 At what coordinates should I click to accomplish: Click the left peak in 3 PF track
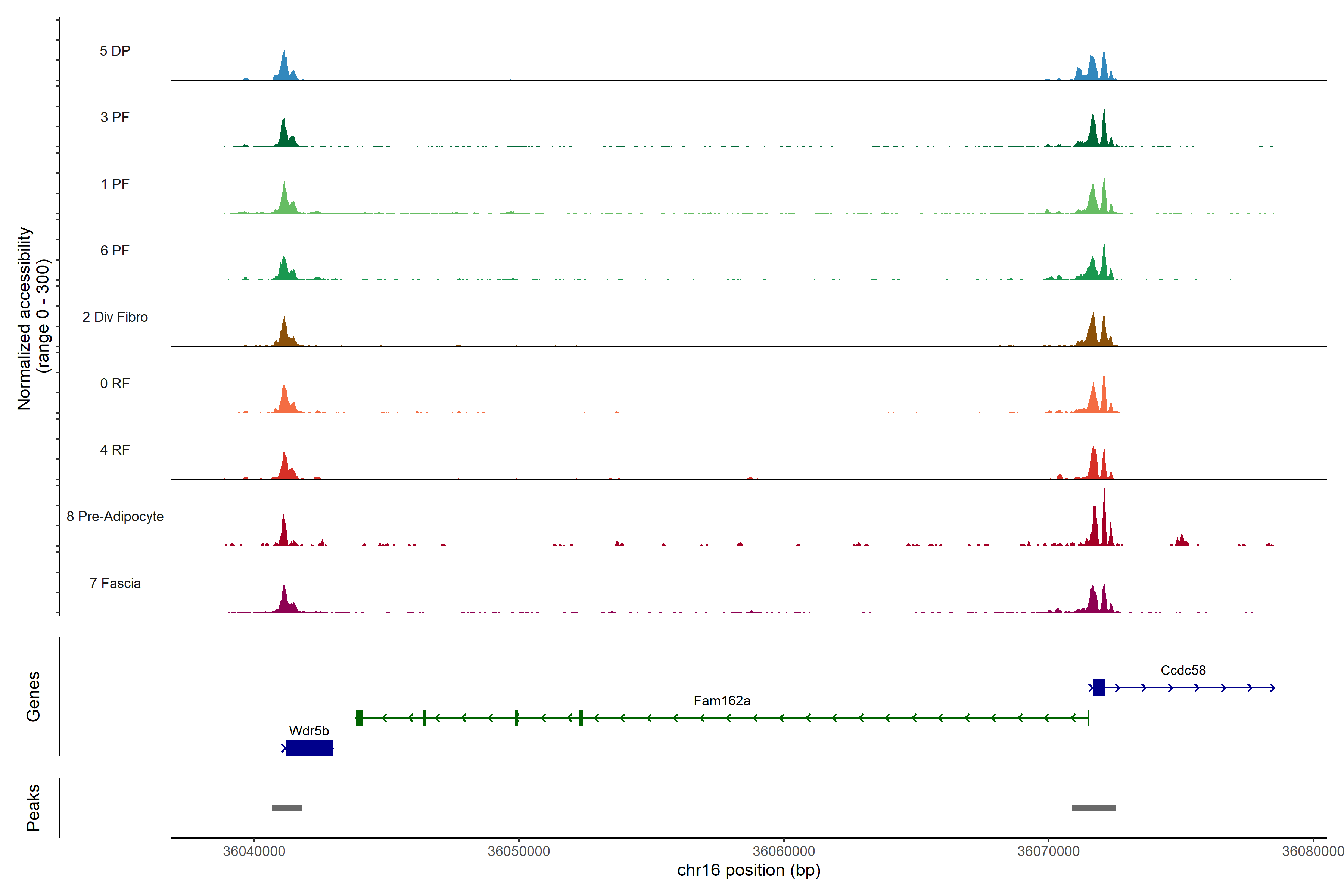coord(283,134)
